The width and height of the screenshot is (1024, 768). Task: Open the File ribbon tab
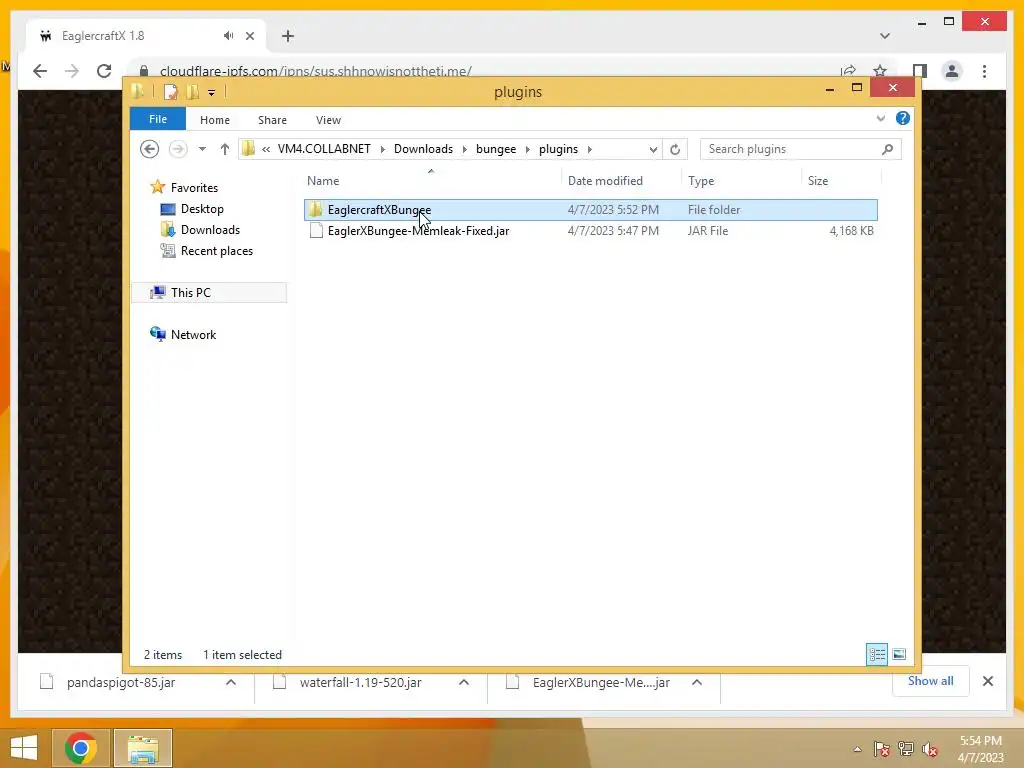(x=157, y=119)
